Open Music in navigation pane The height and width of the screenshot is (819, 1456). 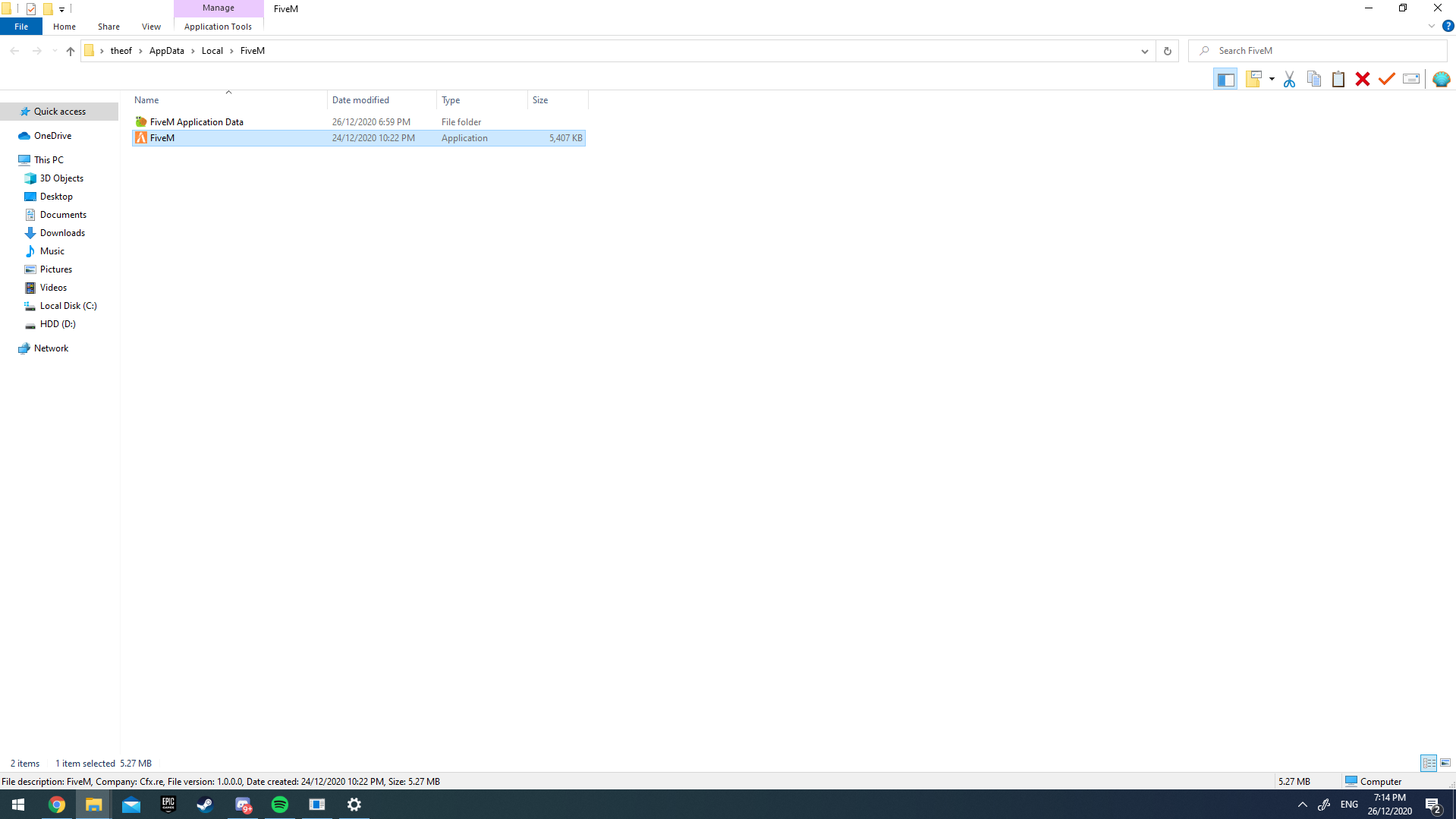pos(52,251)
